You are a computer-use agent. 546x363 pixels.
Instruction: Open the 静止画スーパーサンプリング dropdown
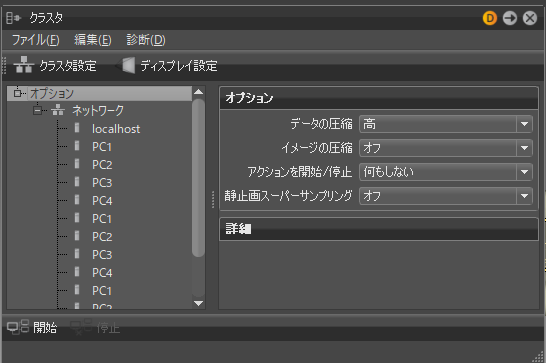[x=446, y=196]
